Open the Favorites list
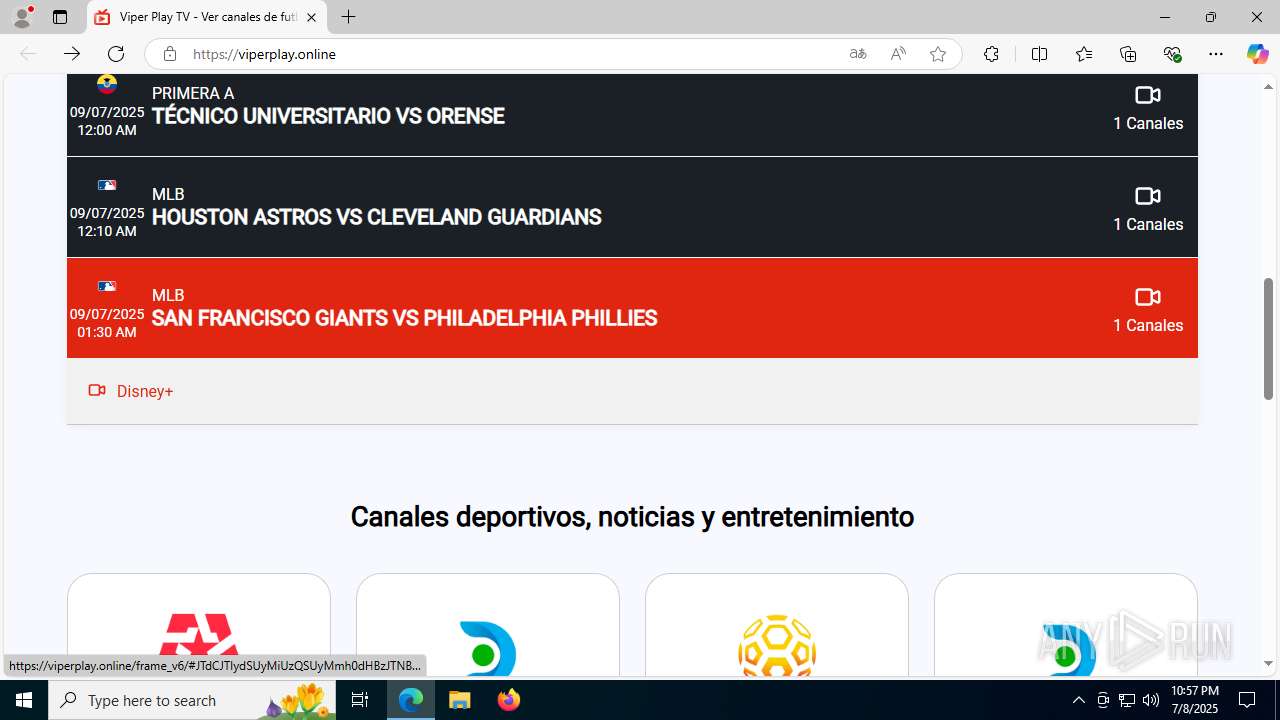Screen dimensions: 1280x720 [1084, 54]
